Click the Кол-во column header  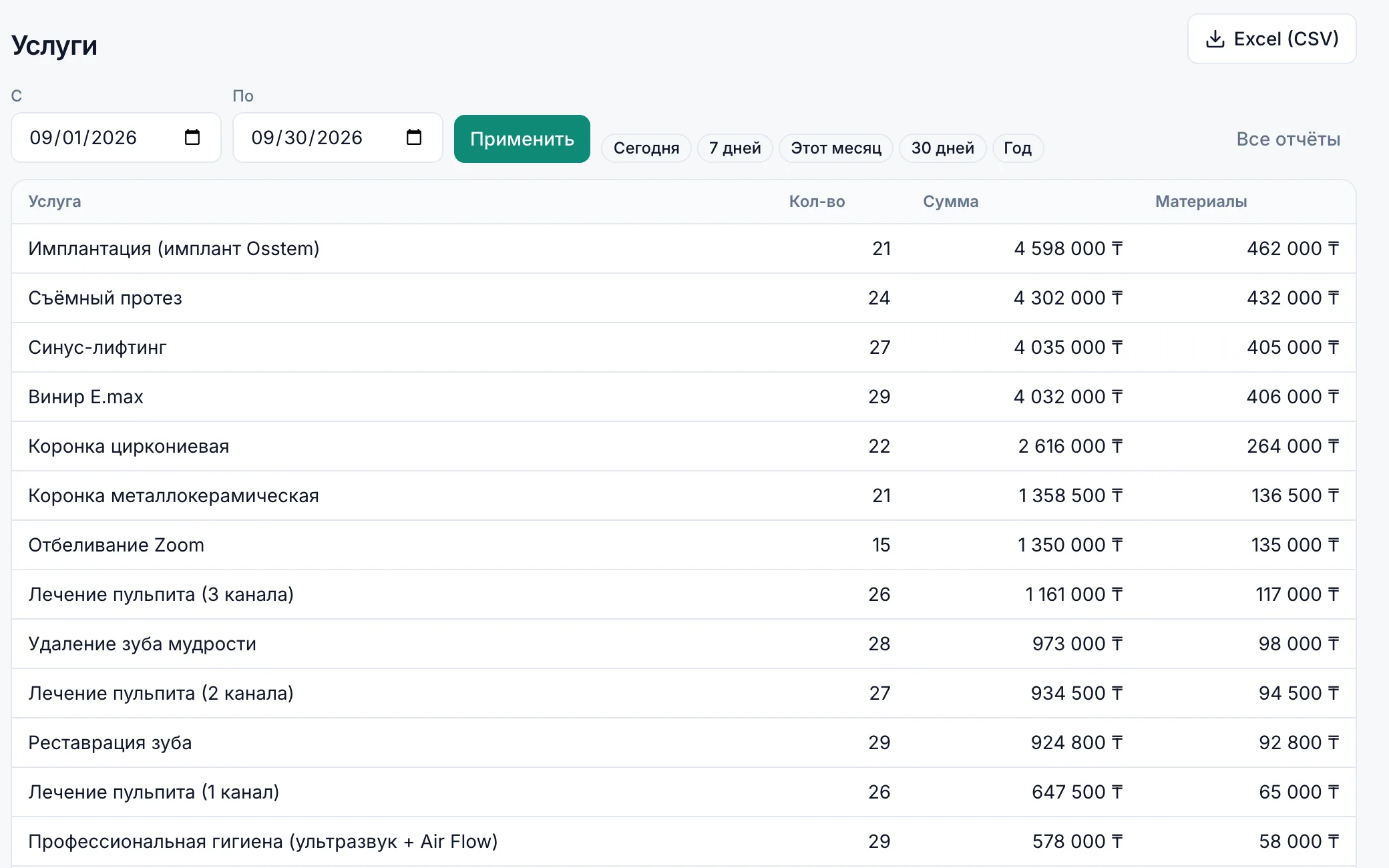(817, 202)
